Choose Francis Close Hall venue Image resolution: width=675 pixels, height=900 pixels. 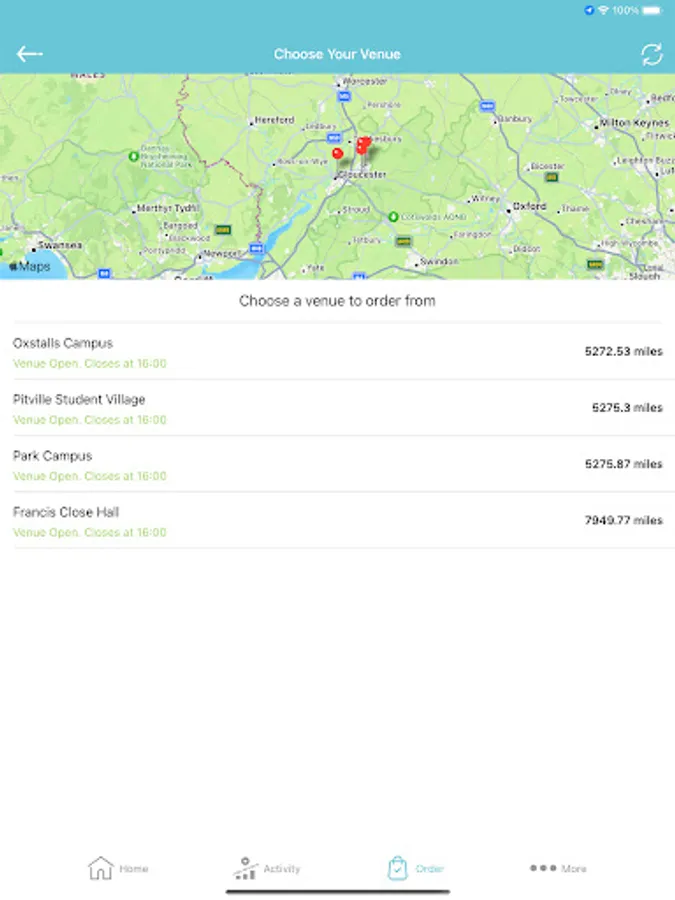(338, 520)
